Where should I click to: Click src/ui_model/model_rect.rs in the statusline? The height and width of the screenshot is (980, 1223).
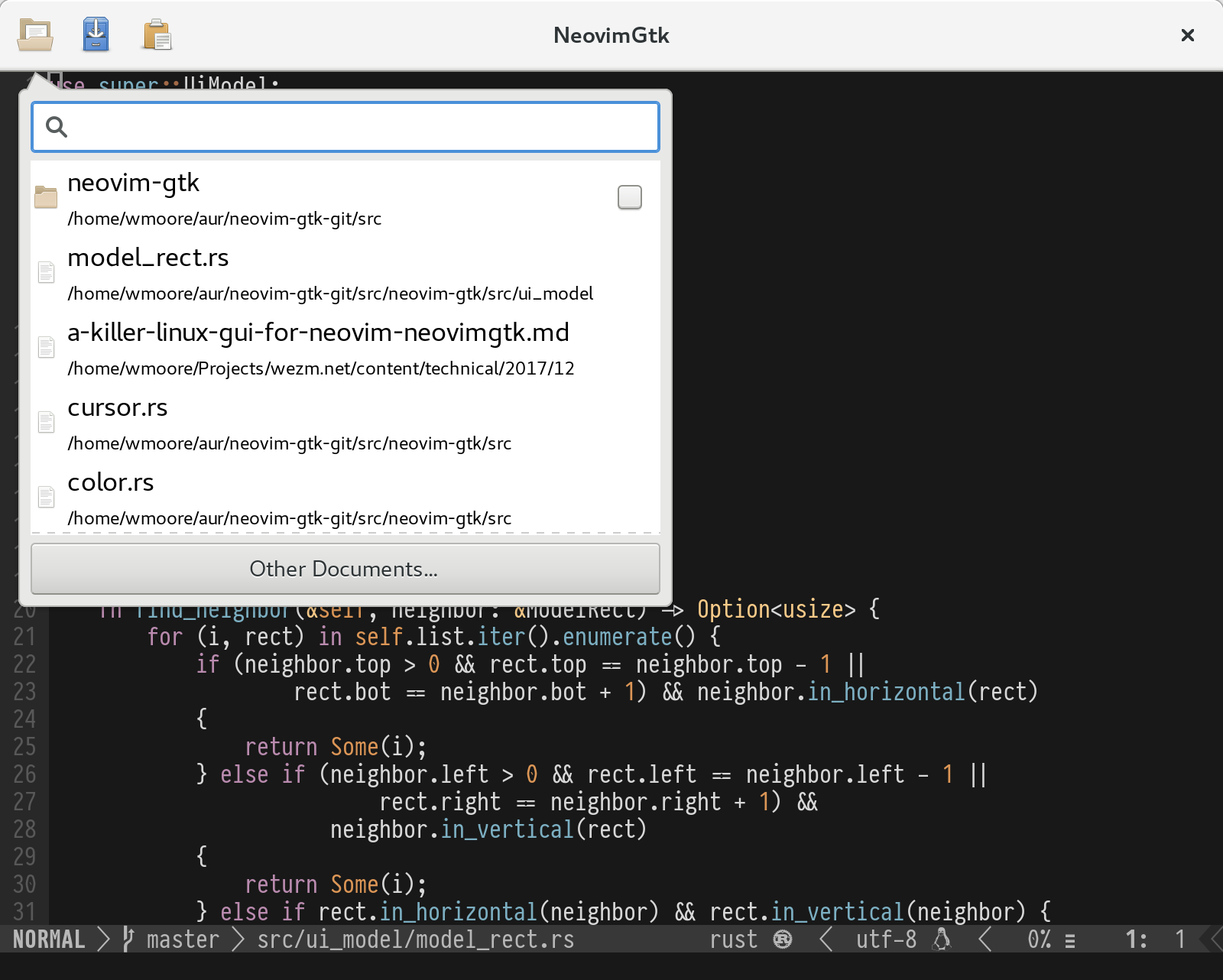(x=416, y=939)
